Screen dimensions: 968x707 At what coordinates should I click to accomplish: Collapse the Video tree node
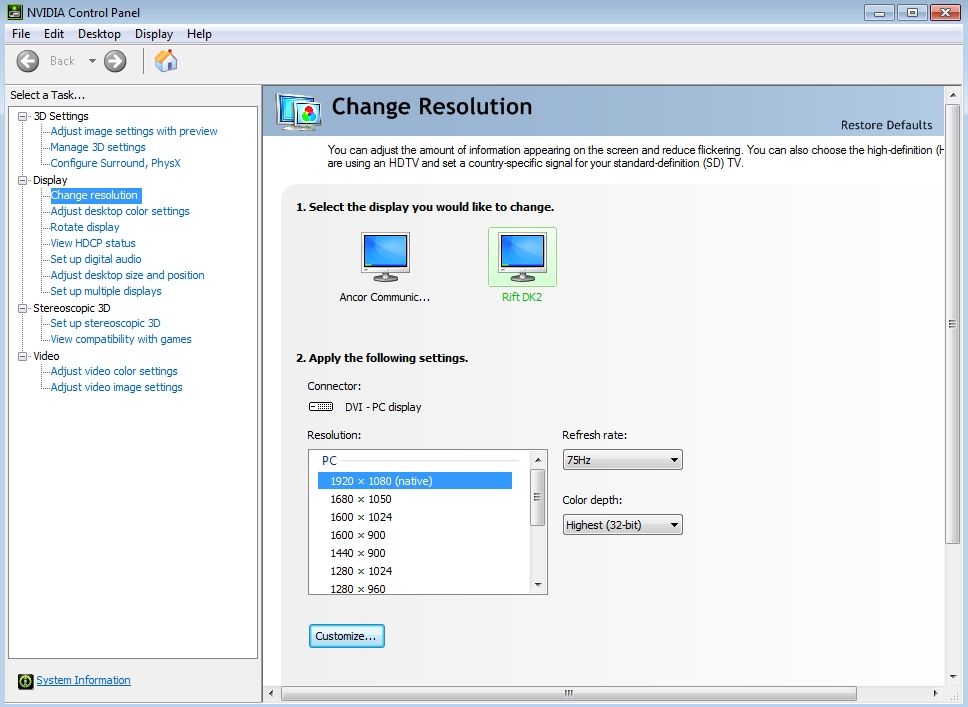coord(23,356)
